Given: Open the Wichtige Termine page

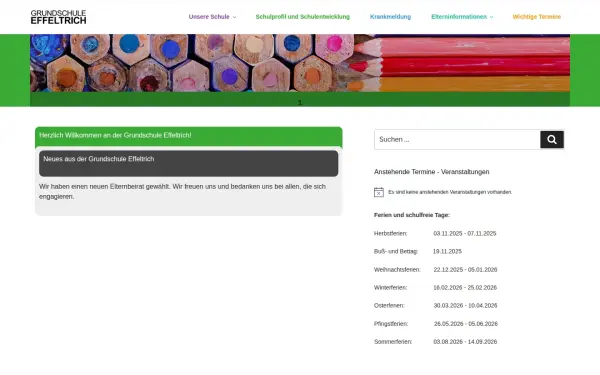Looking at the screenshot, I should click(x=536, y=17).
